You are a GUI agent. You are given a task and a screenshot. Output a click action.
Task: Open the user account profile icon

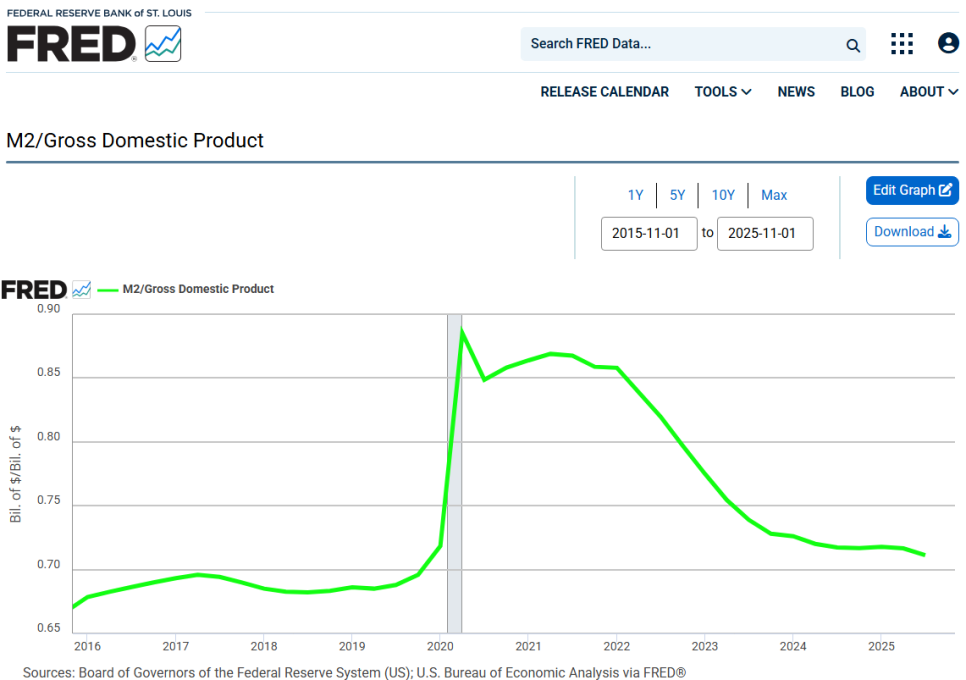[948, 43]
